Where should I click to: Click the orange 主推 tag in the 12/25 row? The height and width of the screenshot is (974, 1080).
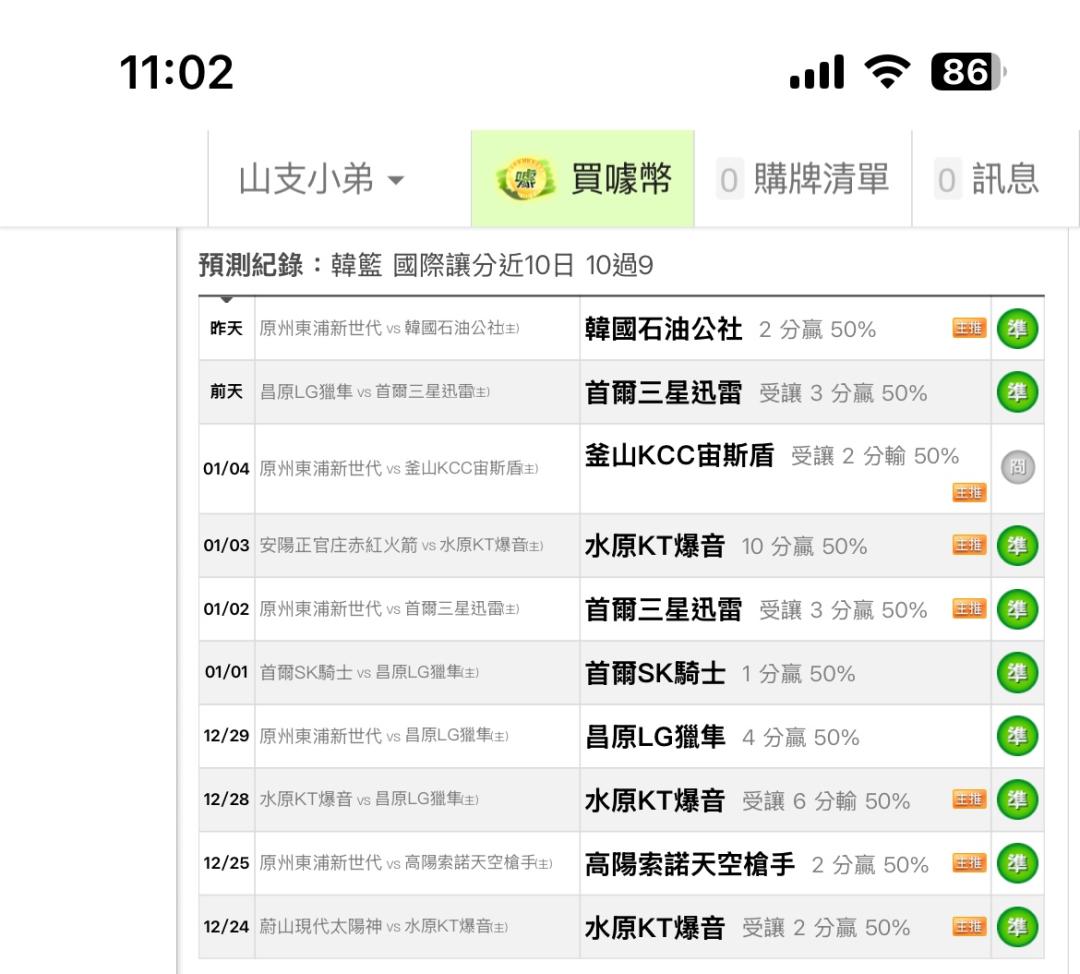(969, 862)
